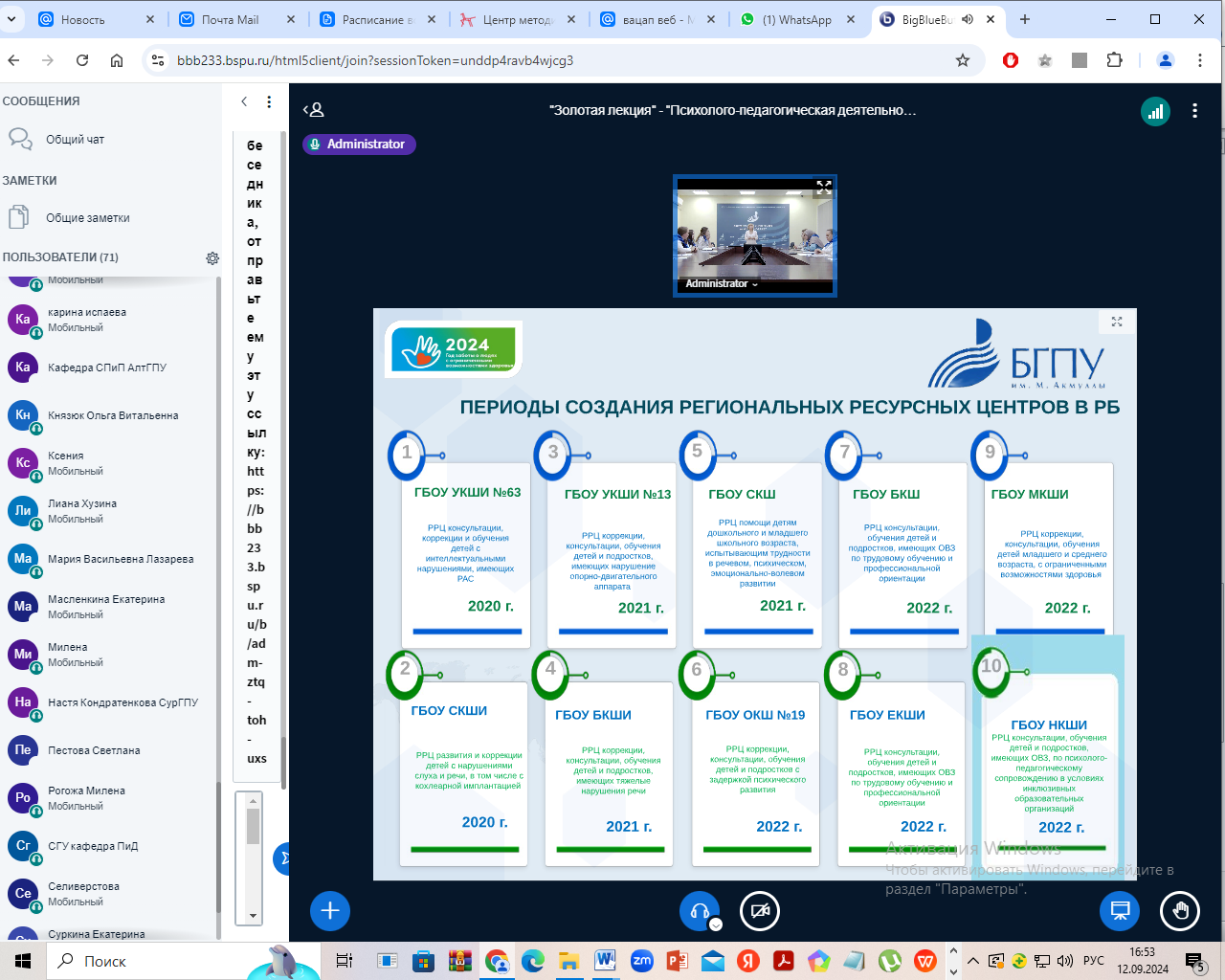This screenshot has width=1225, height=980.
Task: Toggle the Share webcam button
Action: point(760,910)
